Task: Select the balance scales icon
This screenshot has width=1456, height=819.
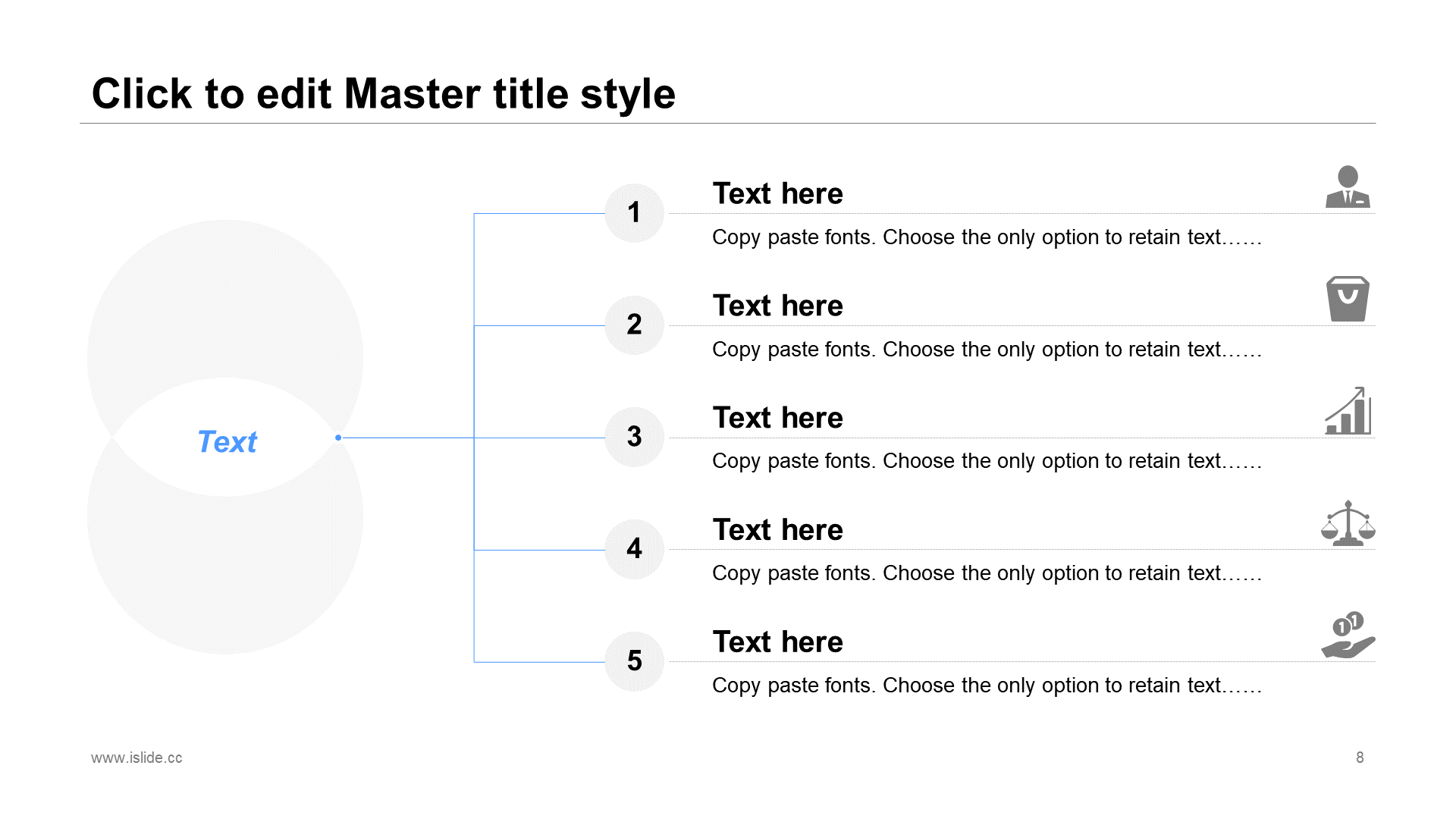Action: pos(1348,523)
